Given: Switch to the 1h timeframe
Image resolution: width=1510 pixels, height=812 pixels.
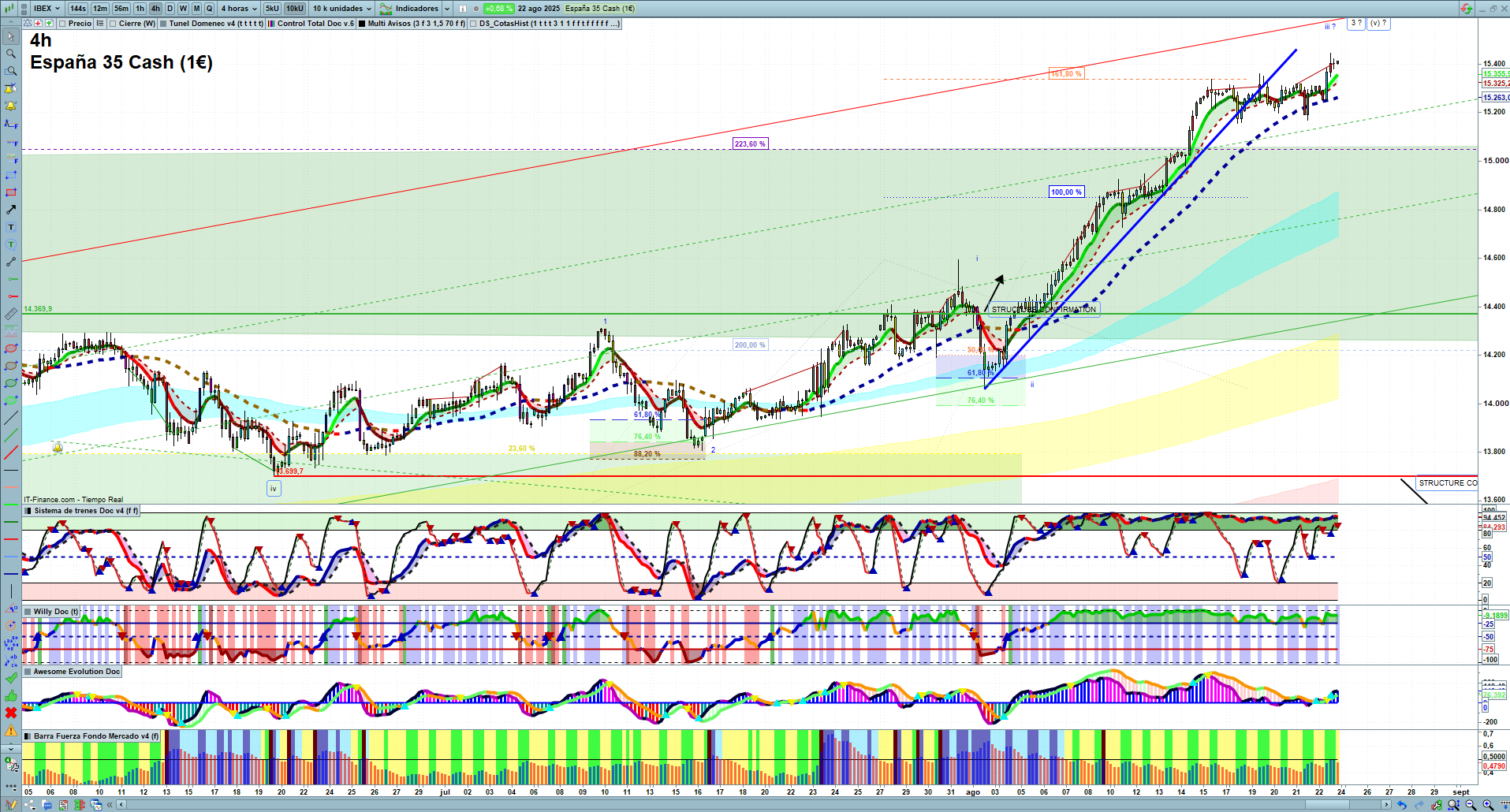Looking at the screenshot, I should (x=140, y=9).
